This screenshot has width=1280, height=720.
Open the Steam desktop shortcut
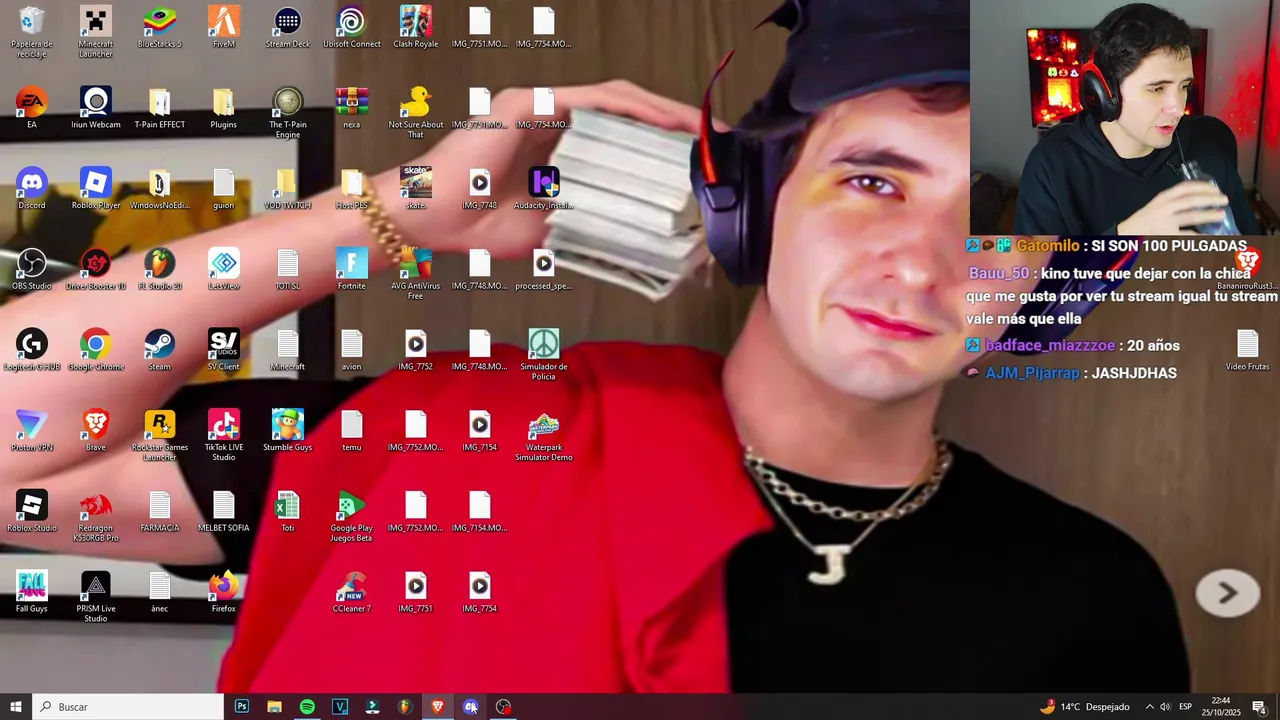click(x=160, y=351)
